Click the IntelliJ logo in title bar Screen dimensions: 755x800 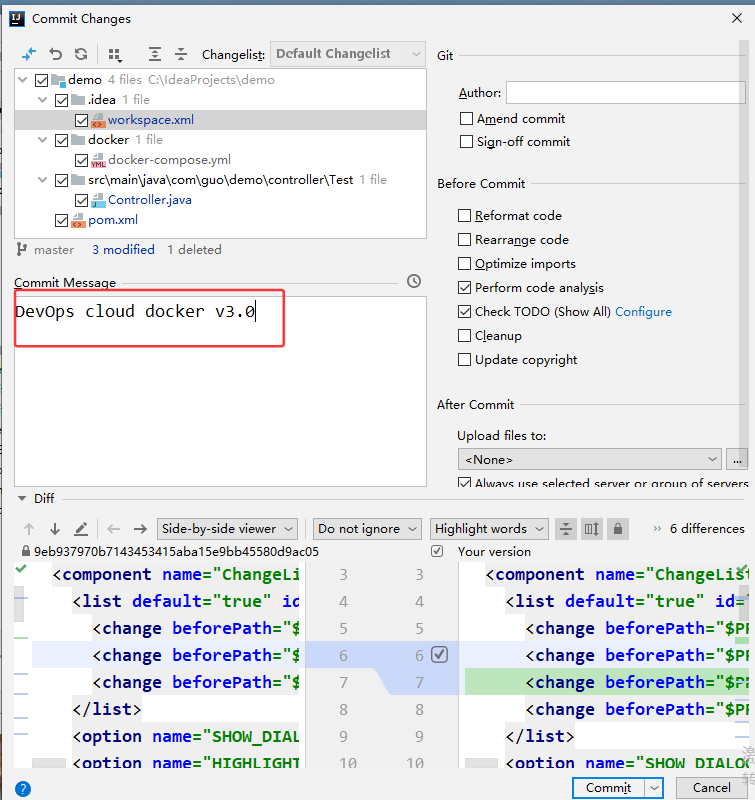(x=17, y=19)
